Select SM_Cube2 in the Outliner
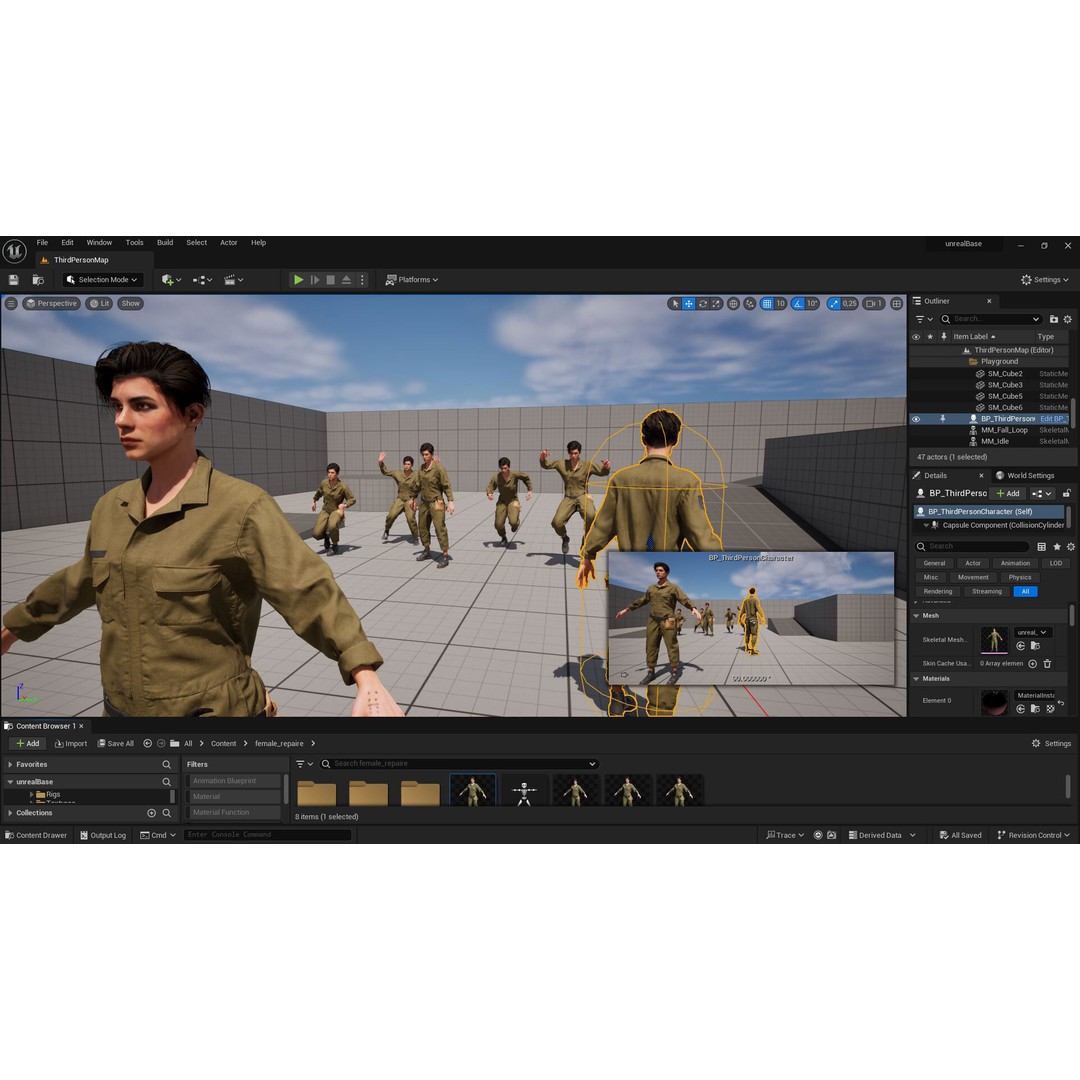This screenshot has width=1080, height=1080. (1005, 373)
